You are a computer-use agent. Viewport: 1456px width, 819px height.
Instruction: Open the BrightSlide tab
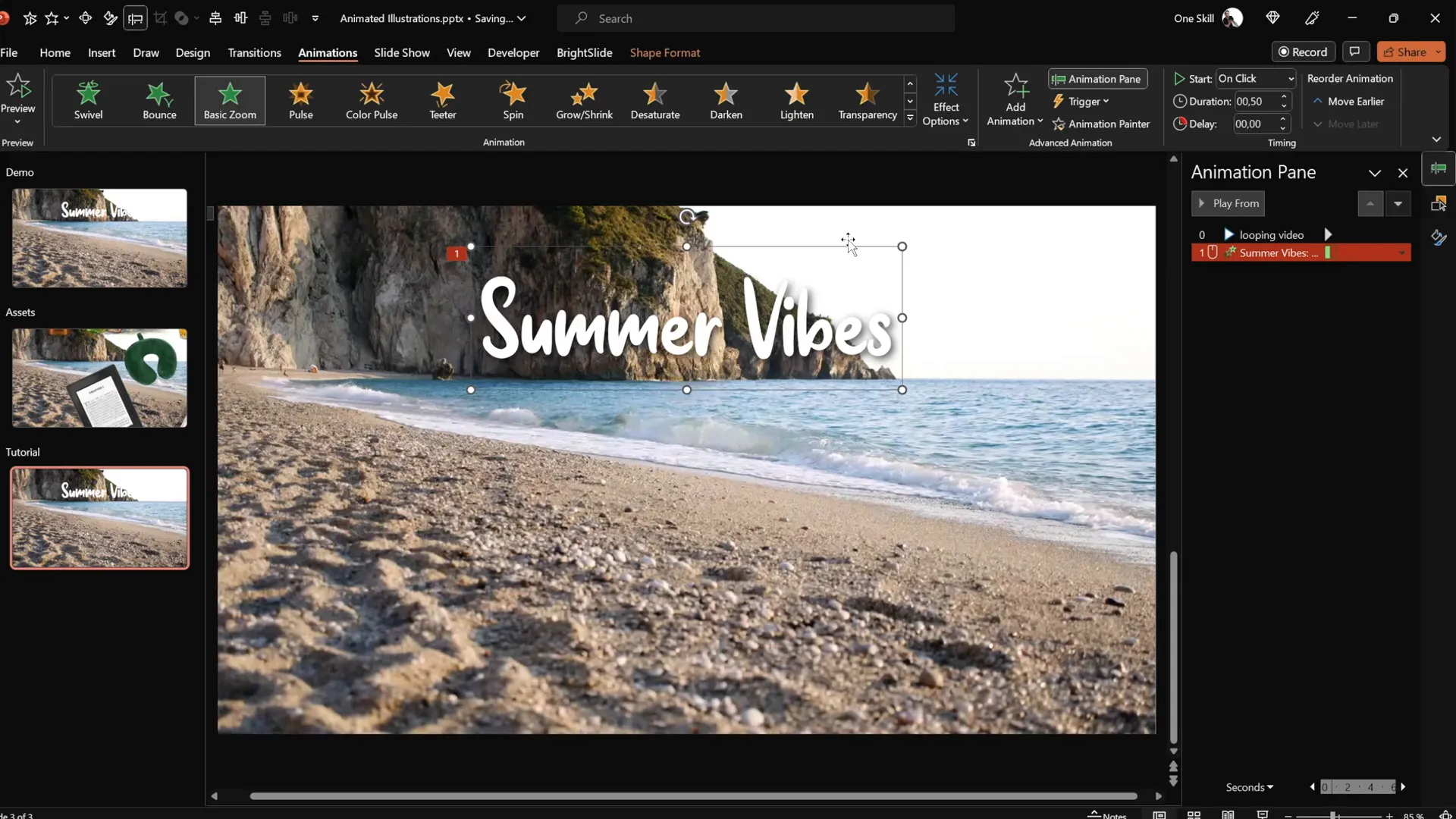pos(584,52)
